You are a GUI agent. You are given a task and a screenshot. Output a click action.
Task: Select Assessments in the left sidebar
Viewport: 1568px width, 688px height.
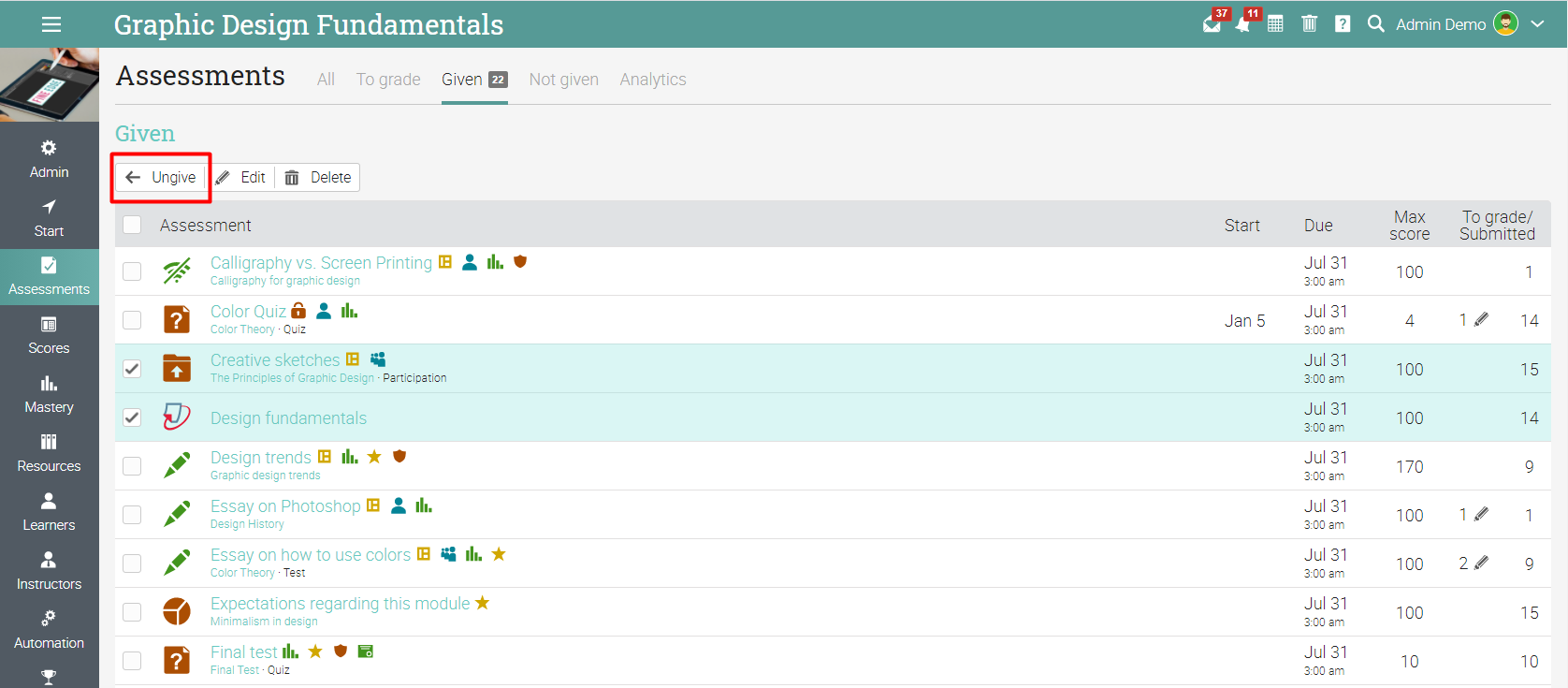49,277
